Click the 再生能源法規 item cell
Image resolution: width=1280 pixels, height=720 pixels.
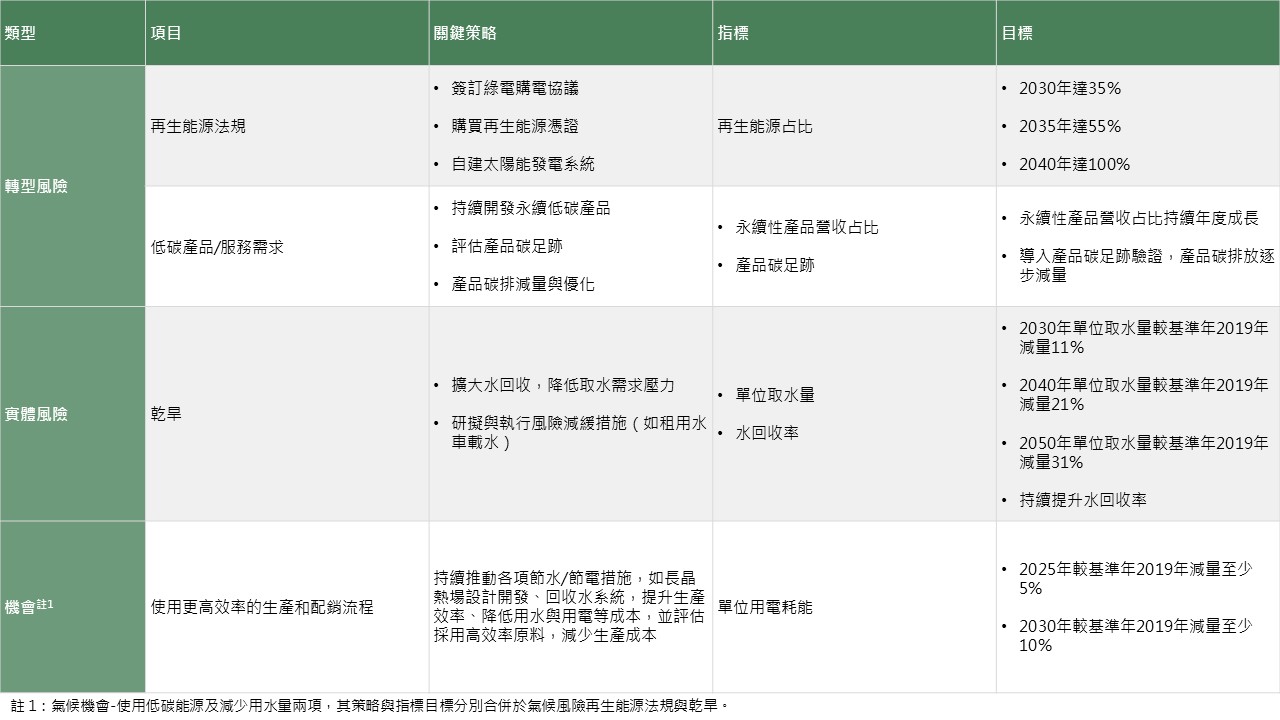(198, 126)
